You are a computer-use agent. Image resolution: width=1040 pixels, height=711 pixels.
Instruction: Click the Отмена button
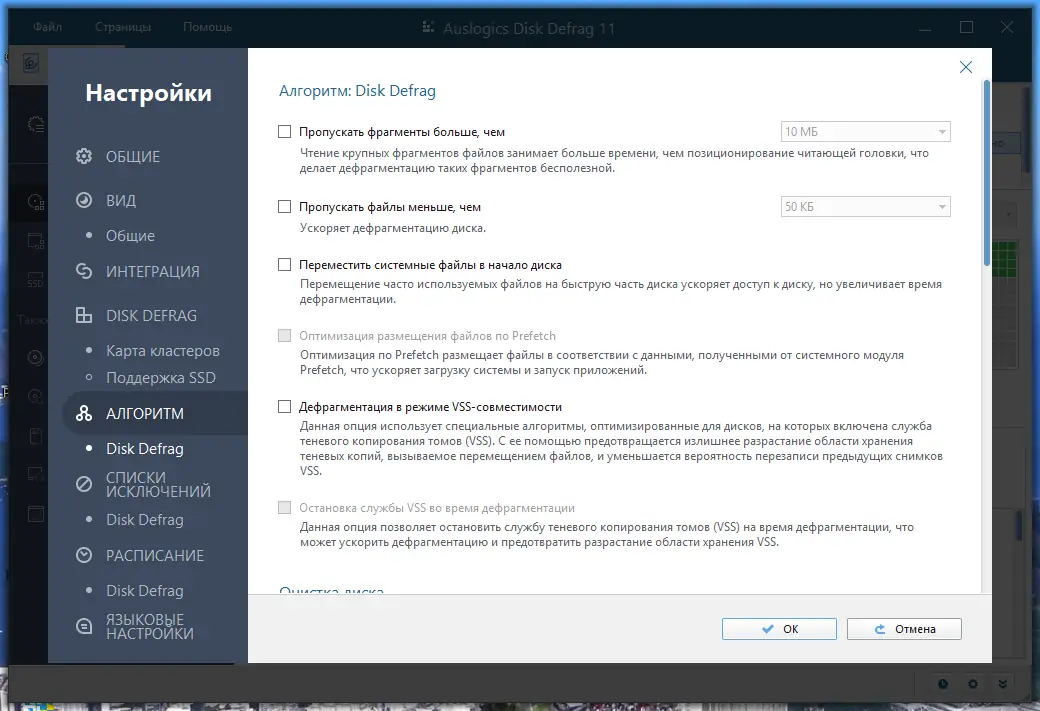click(904, 629)
